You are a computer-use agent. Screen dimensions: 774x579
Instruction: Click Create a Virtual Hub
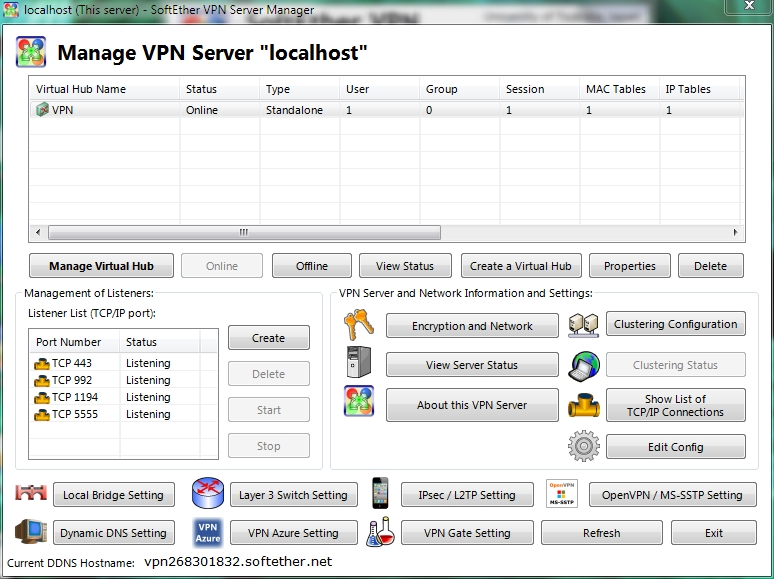[521, 266]
